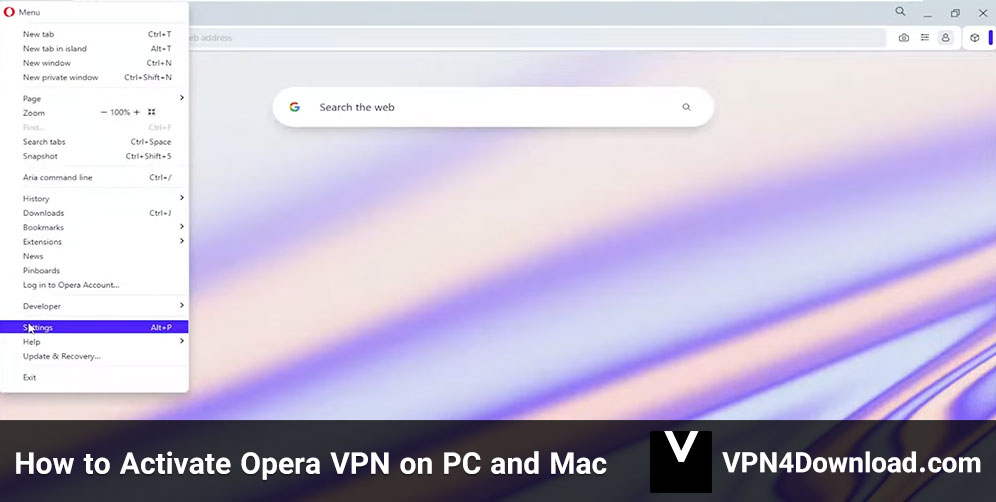Open the Snapshot camera icon in toolbar
This screenshot has width=996, height=502.
pyautogui.click(x=903, y=38)
